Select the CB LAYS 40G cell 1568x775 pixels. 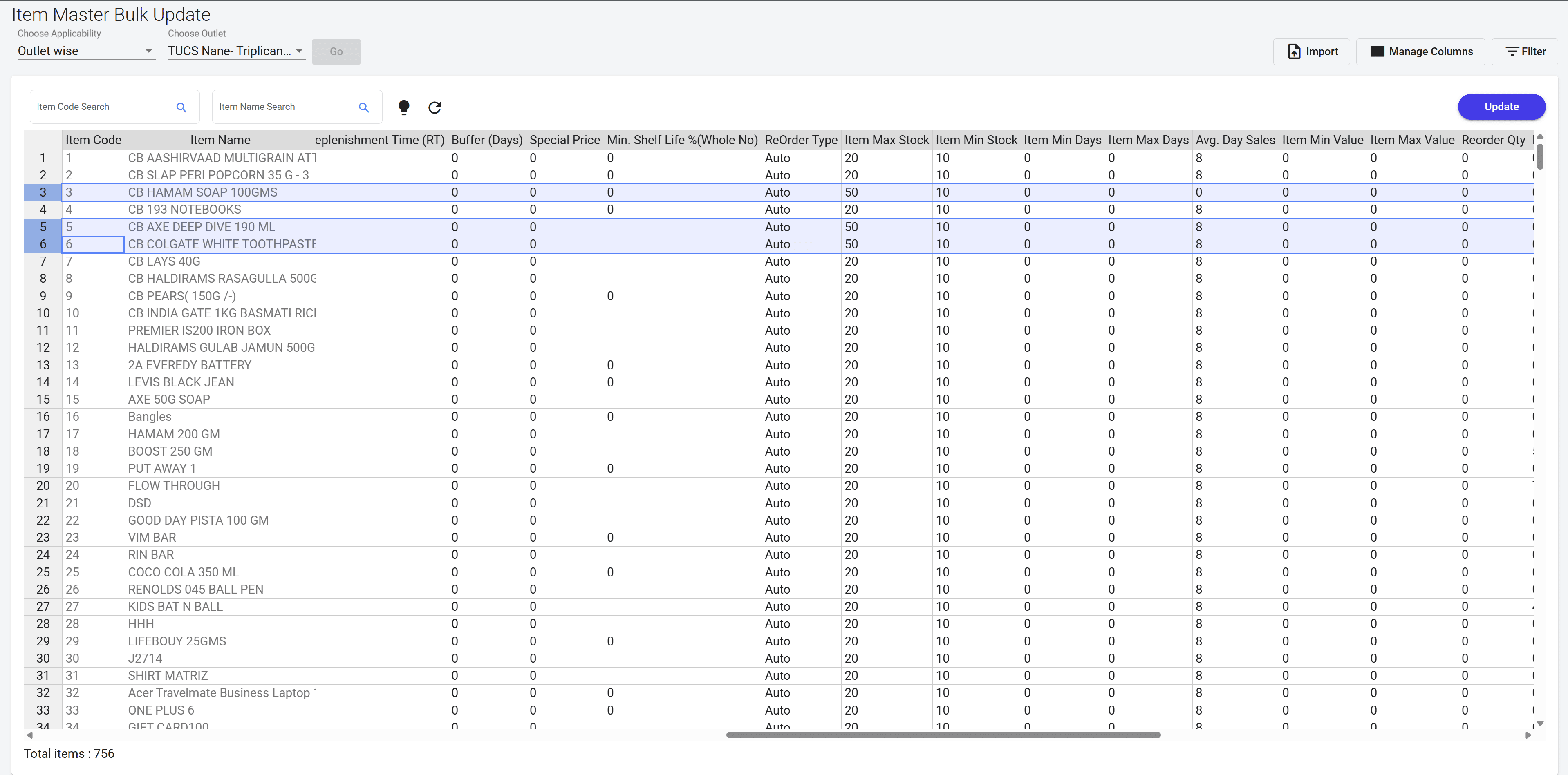pyautogui.click(x=220, y=261)
